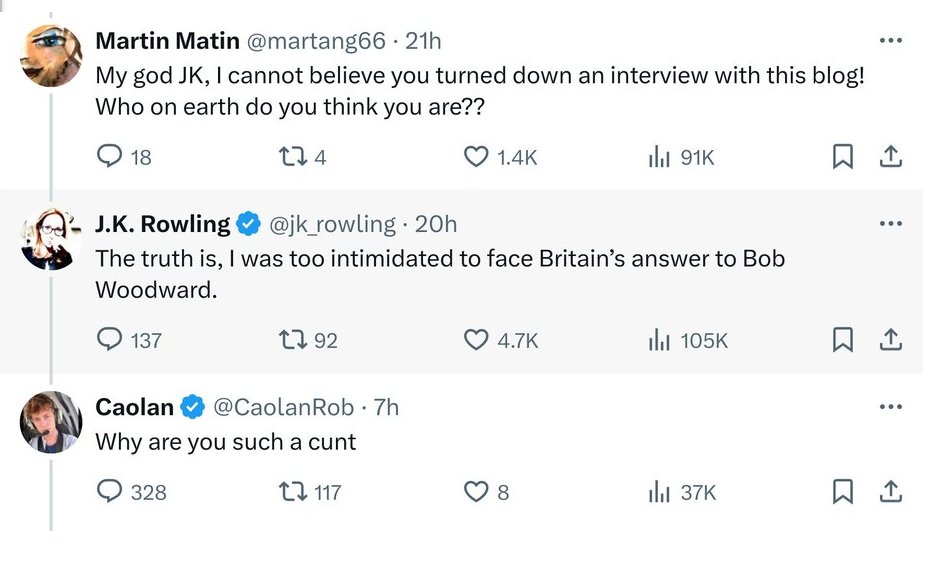Reply to Caolan's tweet
This screenshot has width=937, height=583.
coord(109,492)
